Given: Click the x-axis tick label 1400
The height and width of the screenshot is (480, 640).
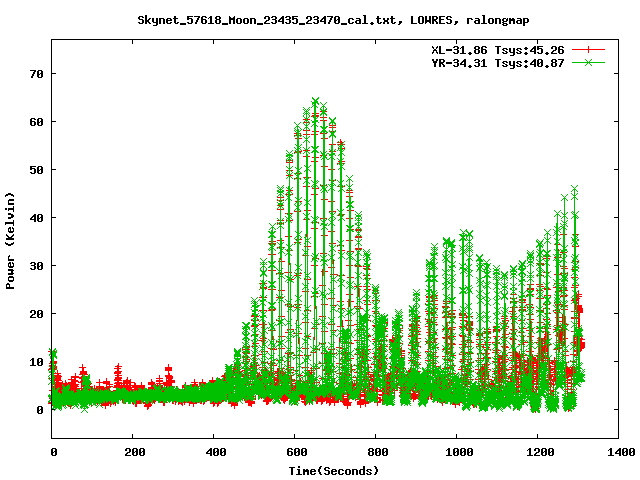Looking at the screenshot, I should coord(621,452).
